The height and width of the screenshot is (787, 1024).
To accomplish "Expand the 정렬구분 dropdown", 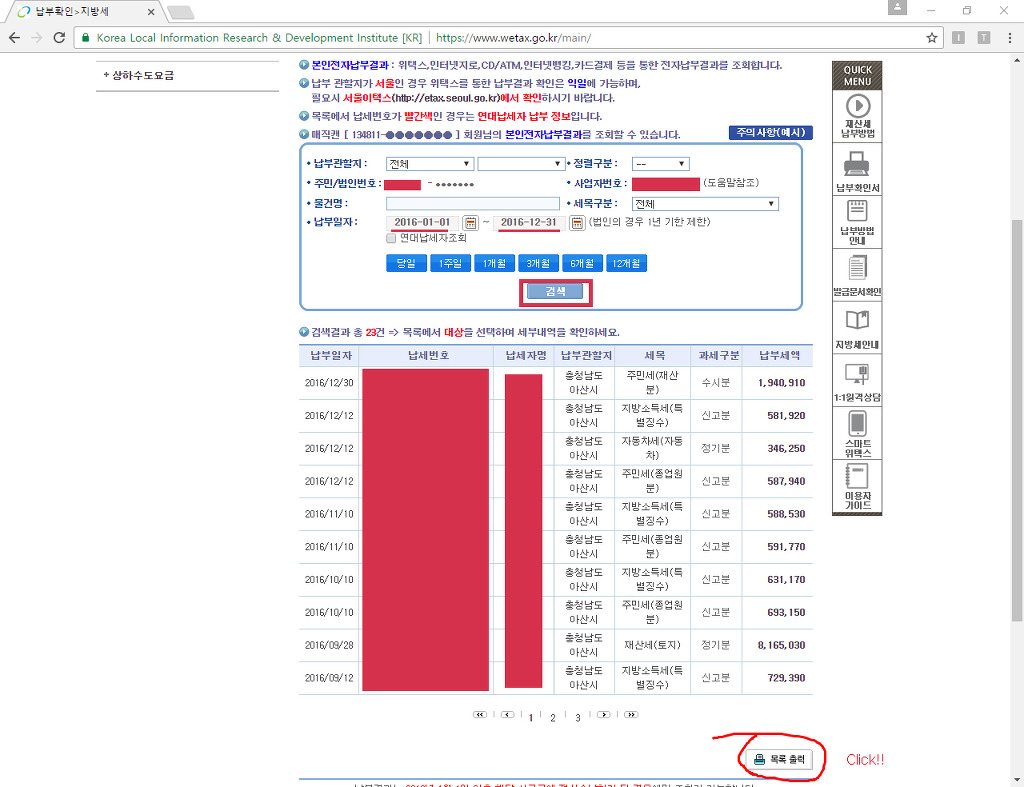I will click(660, 164).
